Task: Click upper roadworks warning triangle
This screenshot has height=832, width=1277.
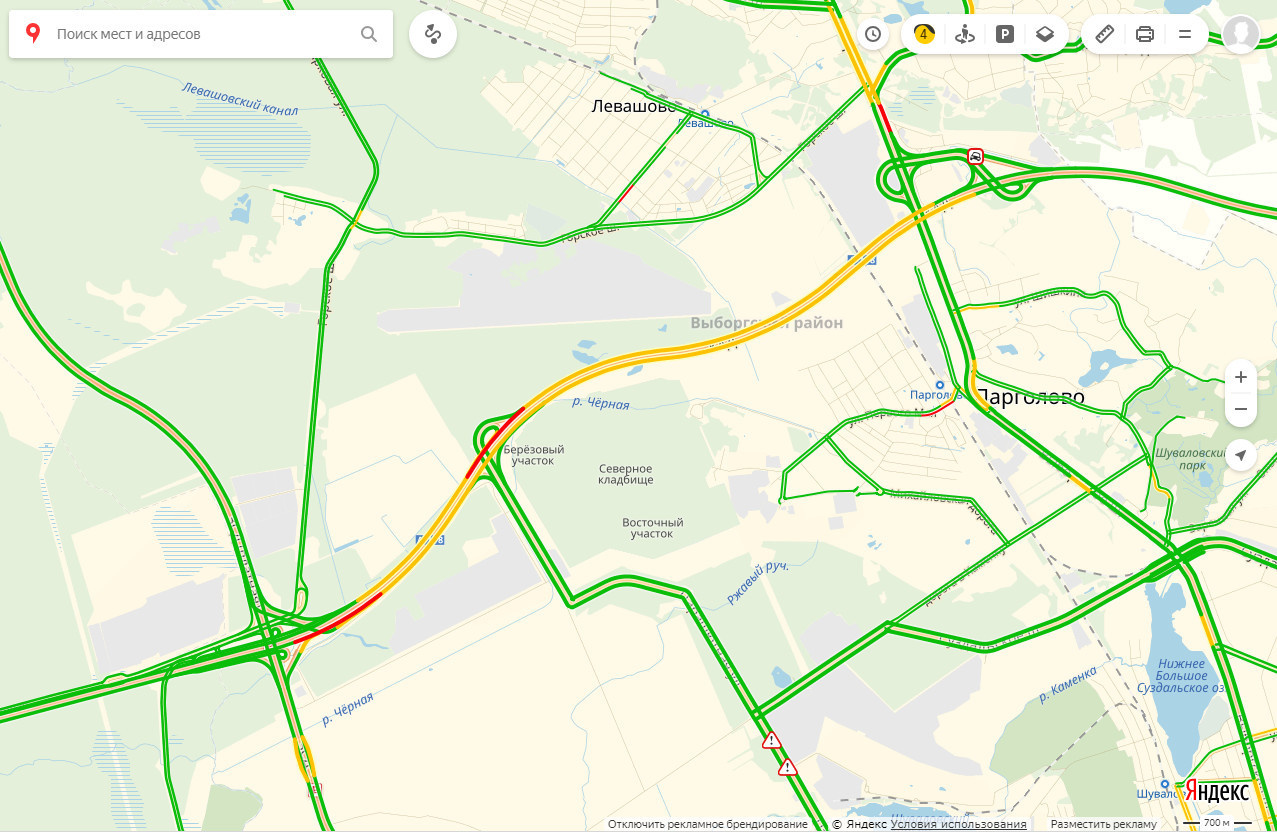Action: click(x=771, y=741)
